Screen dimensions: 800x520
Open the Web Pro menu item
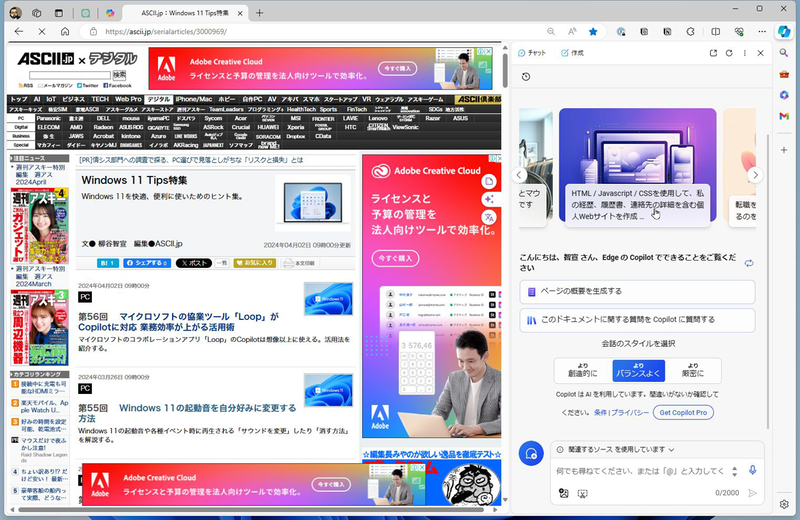point(128,100)
